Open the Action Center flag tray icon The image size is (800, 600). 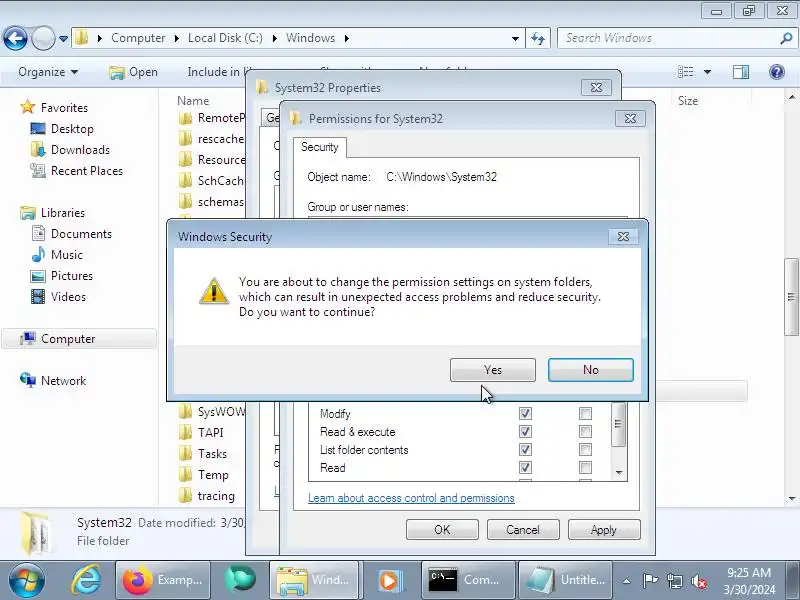tap(649, 581)
